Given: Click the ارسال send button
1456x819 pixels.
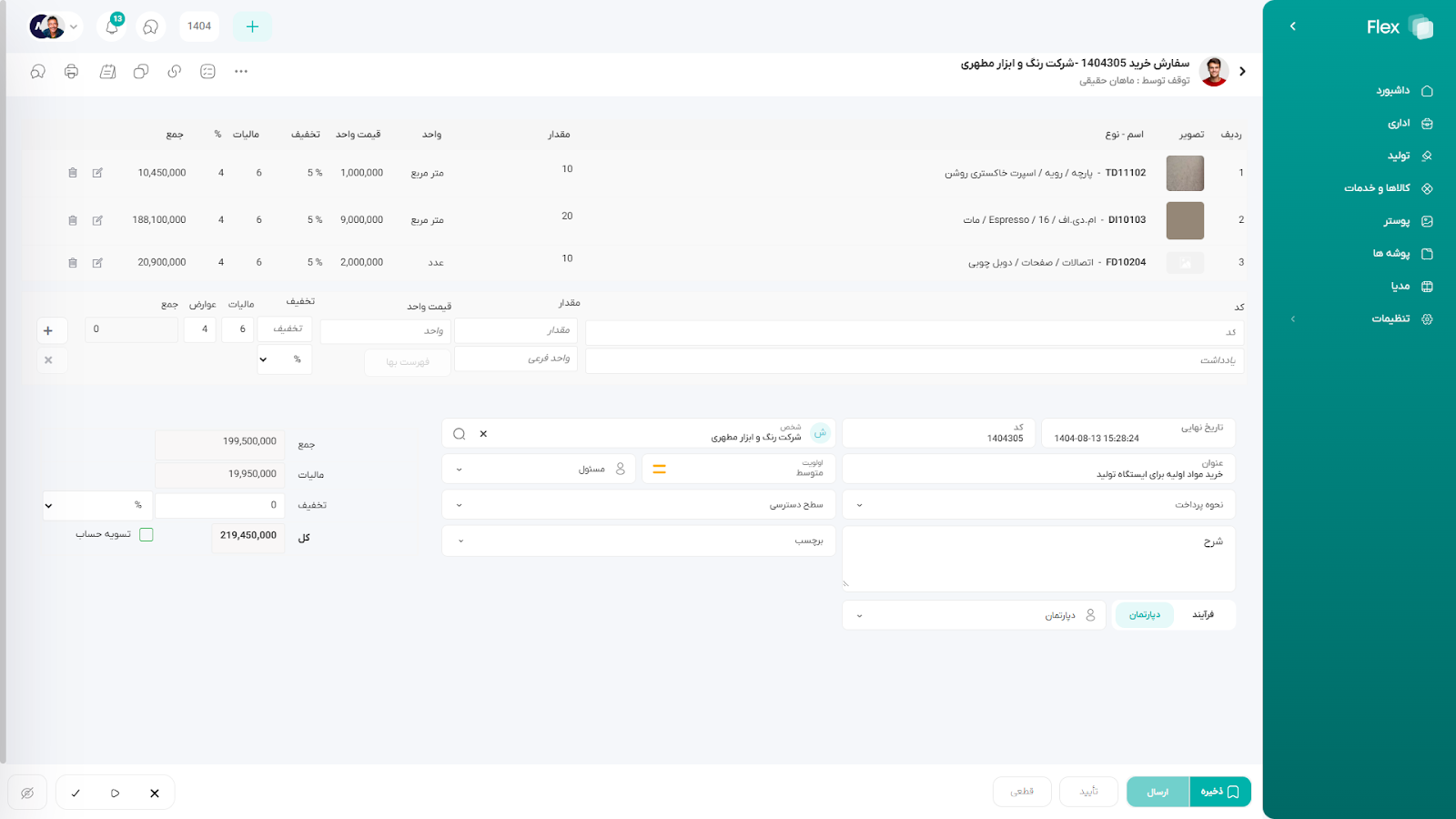Looking at the screenshot, I should pyautogui.click(x=1158, y=792).
